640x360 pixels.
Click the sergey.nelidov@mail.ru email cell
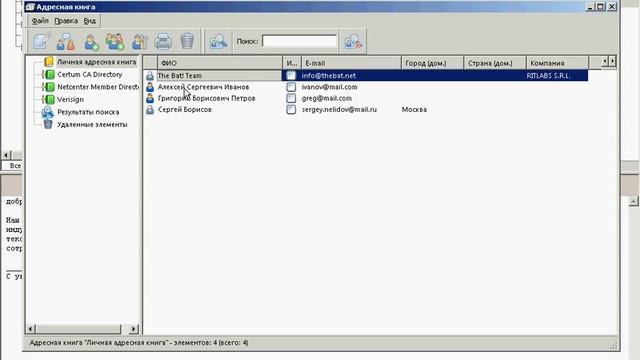339,109
